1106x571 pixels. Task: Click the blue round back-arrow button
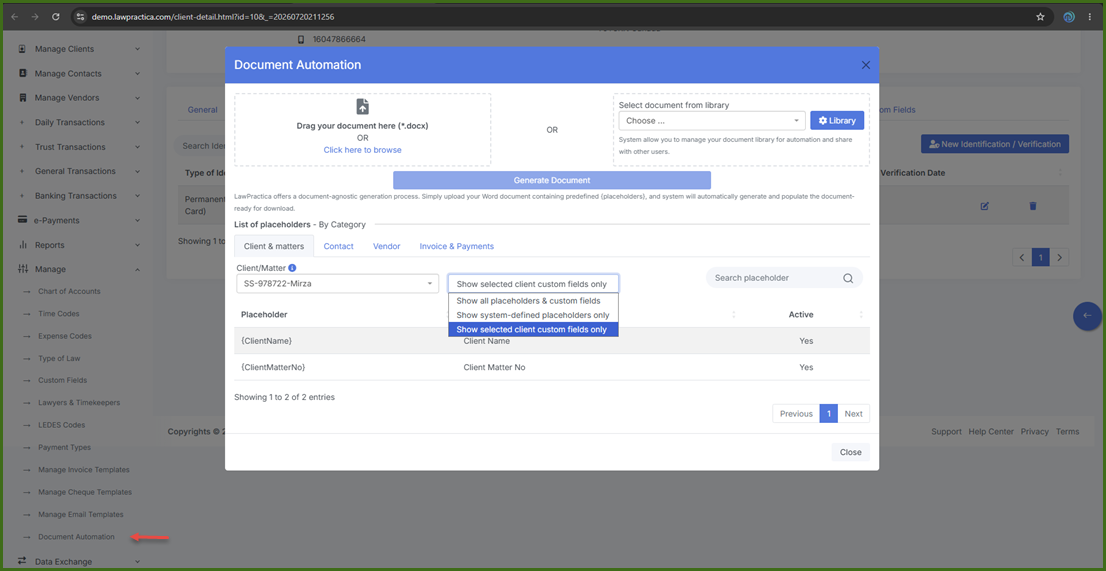point(1087,316)
